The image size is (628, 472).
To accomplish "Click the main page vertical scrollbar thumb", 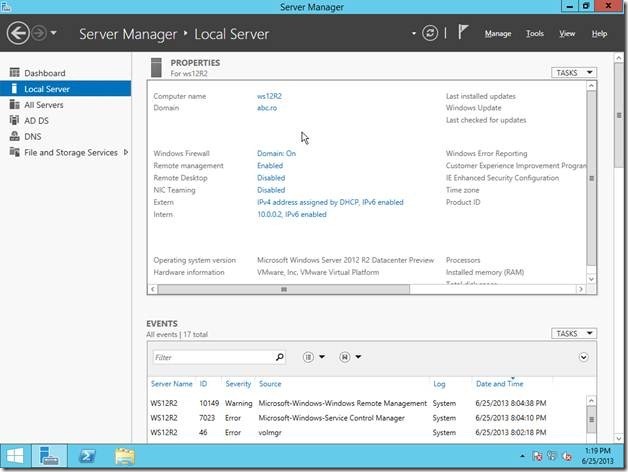I will click(x=618, y=115).
